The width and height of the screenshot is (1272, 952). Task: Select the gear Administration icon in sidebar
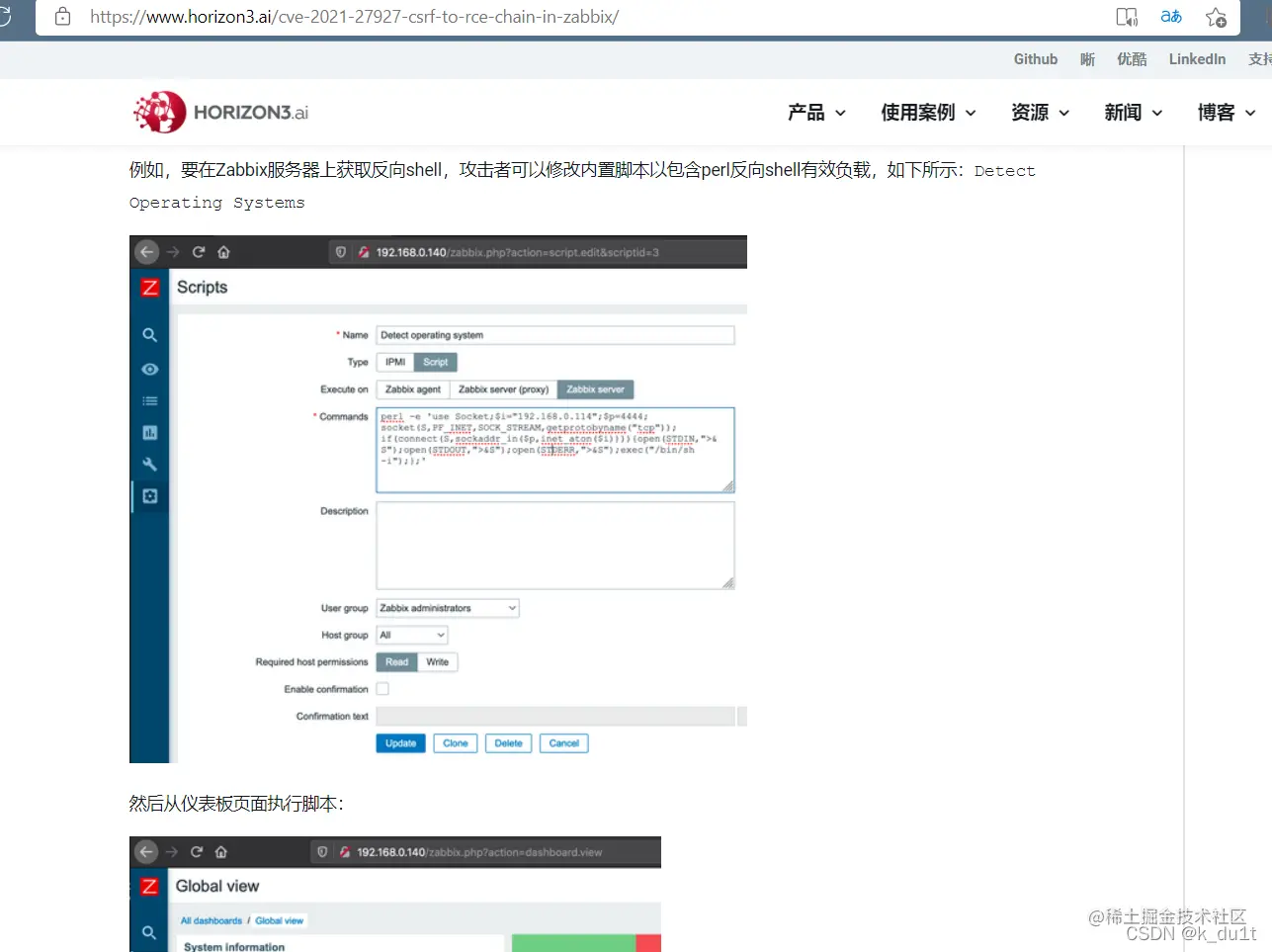(x=149, y=496)
